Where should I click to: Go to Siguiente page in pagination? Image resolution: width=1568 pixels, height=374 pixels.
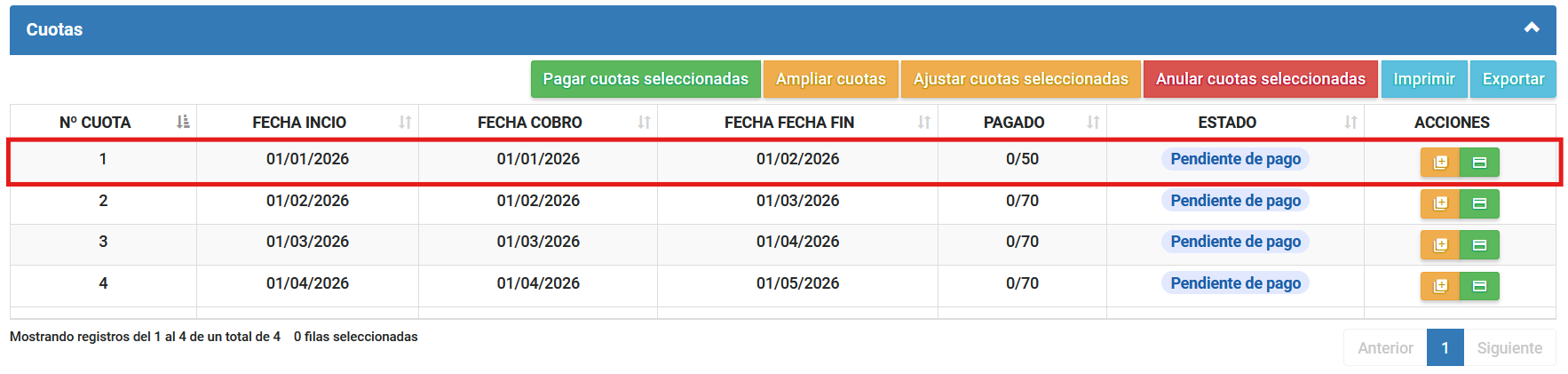click(1509, 348)
